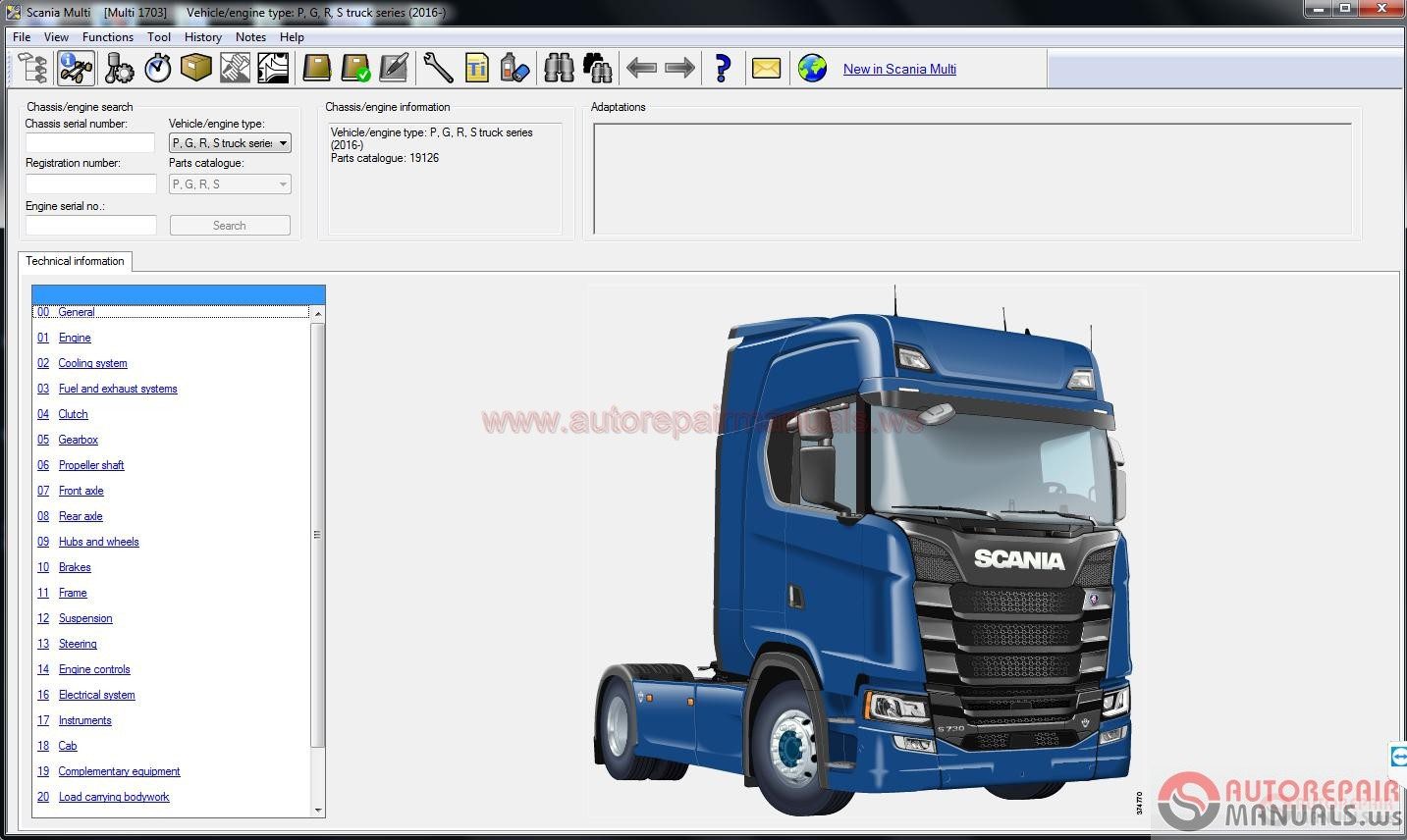This screenshot has height=840, width=1407.
Task: Open the Cab chapter link
Action: (x=68, y=746)
